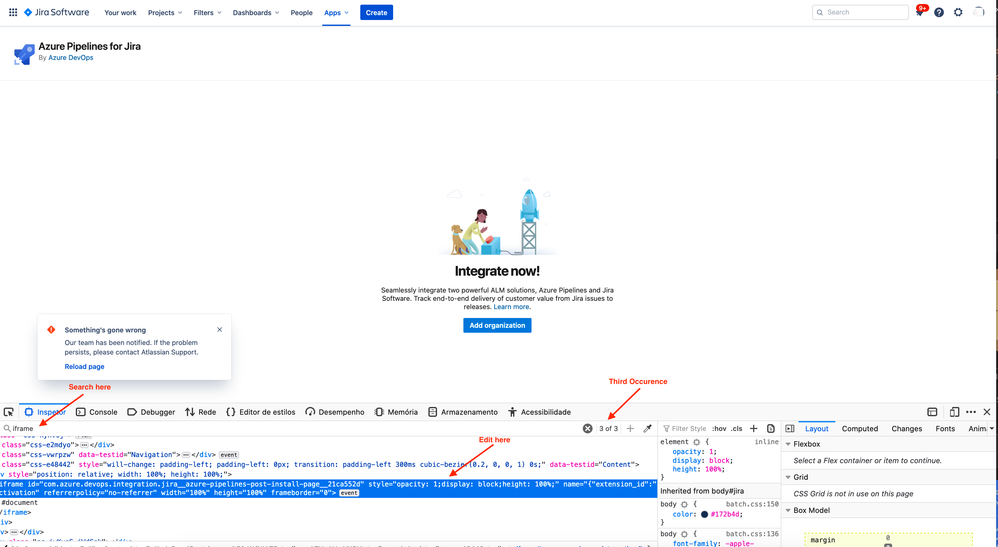Open the Projects dropdown
The height and width of the screenshot is (547, 998).
165,13
